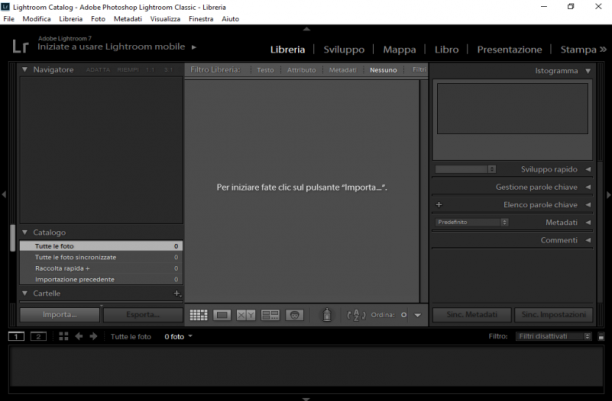This screenshot has height=401, width=612.
Task: Expand the Elenco parole chiave panel
Action: (588, 205)
